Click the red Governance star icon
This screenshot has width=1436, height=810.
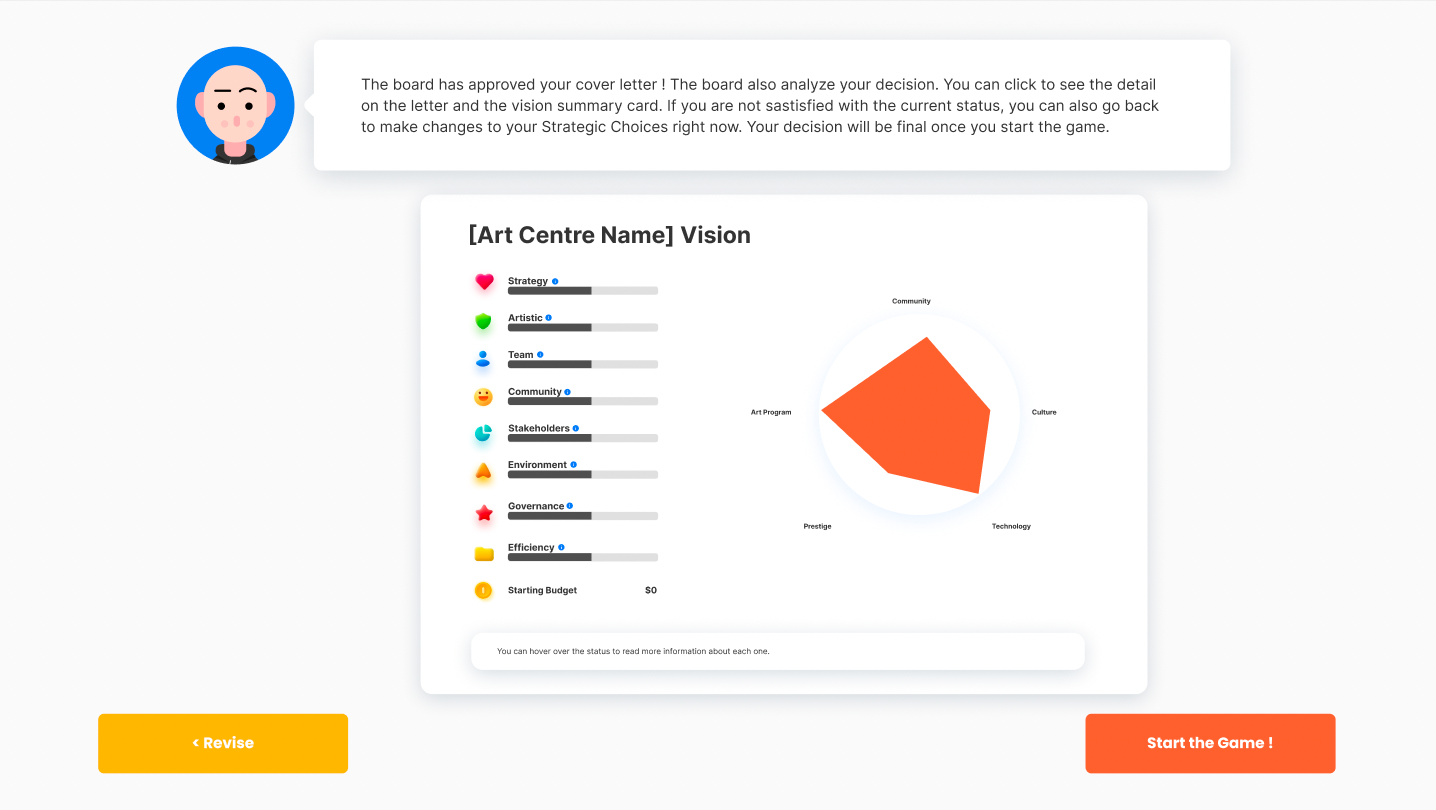click(484, 513)
